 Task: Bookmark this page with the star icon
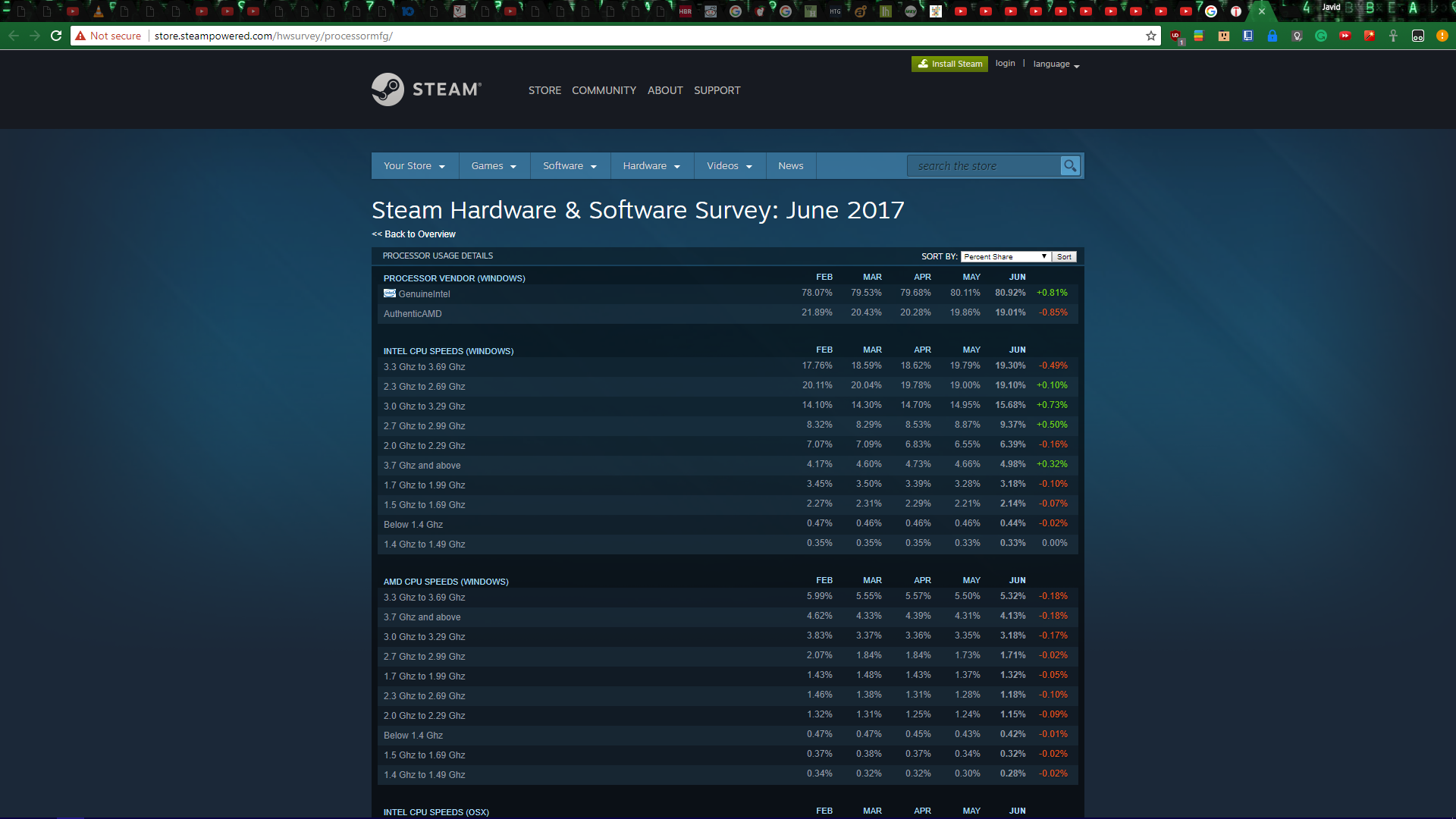coord(1151,36)
